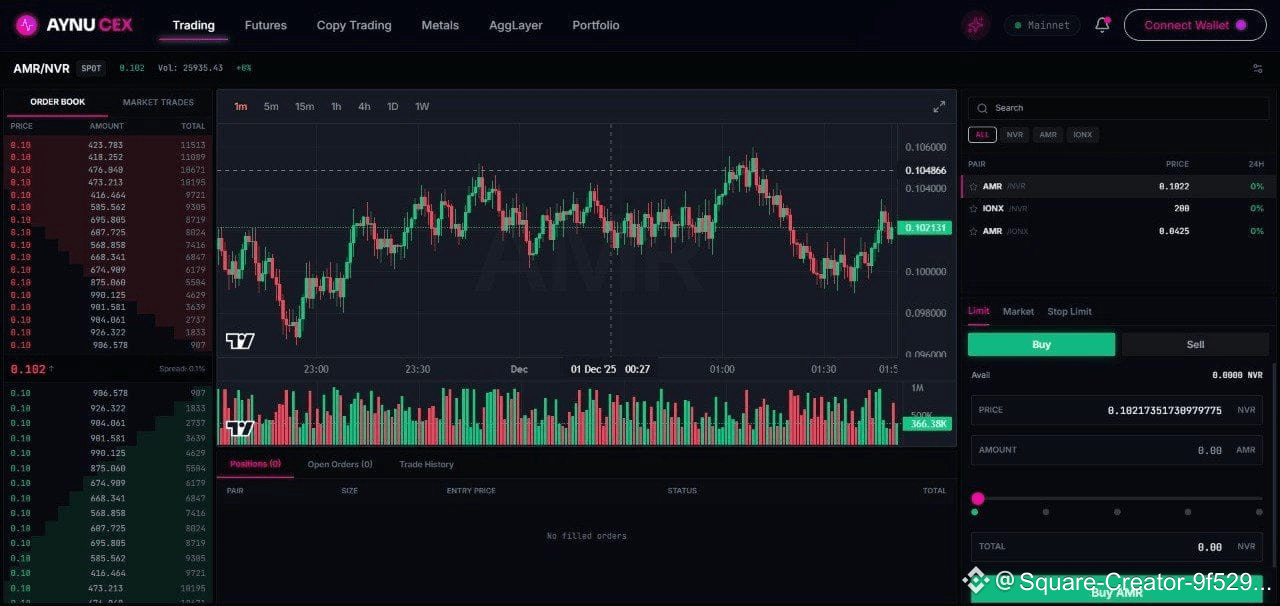This screenshot has width=1280, height=606.
Task: Select the 4h chart interval
Action: tap(364, 106)
